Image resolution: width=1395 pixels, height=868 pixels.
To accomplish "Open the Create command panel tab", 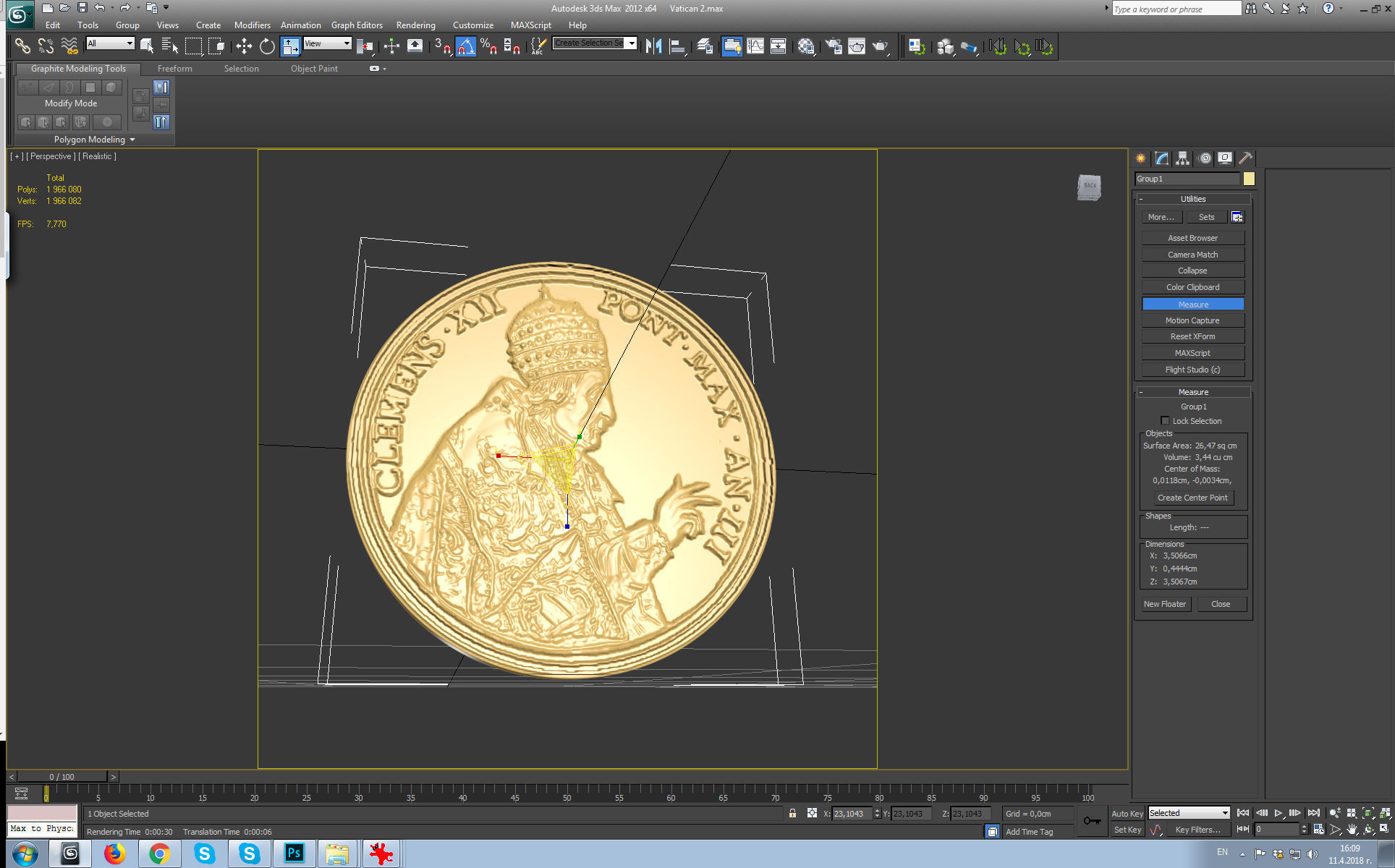I will pos(1141,158).
